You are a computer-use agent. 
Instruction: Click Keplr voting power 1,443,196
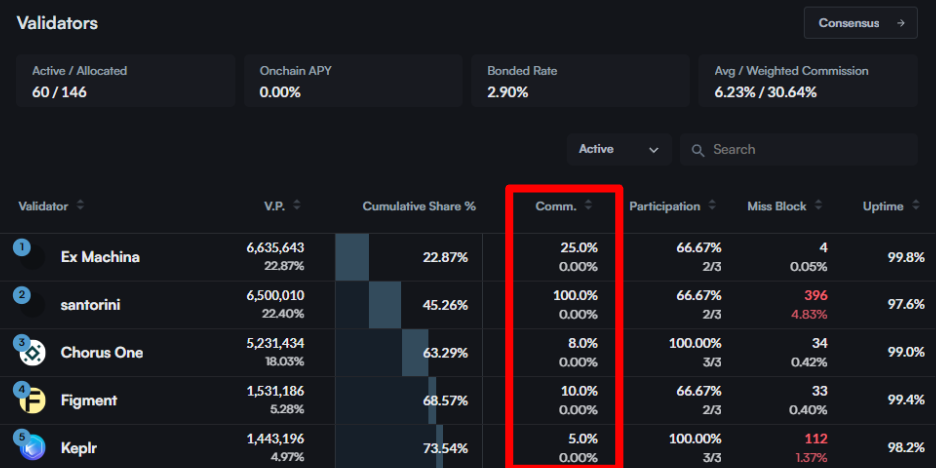[x=275, y=439]
